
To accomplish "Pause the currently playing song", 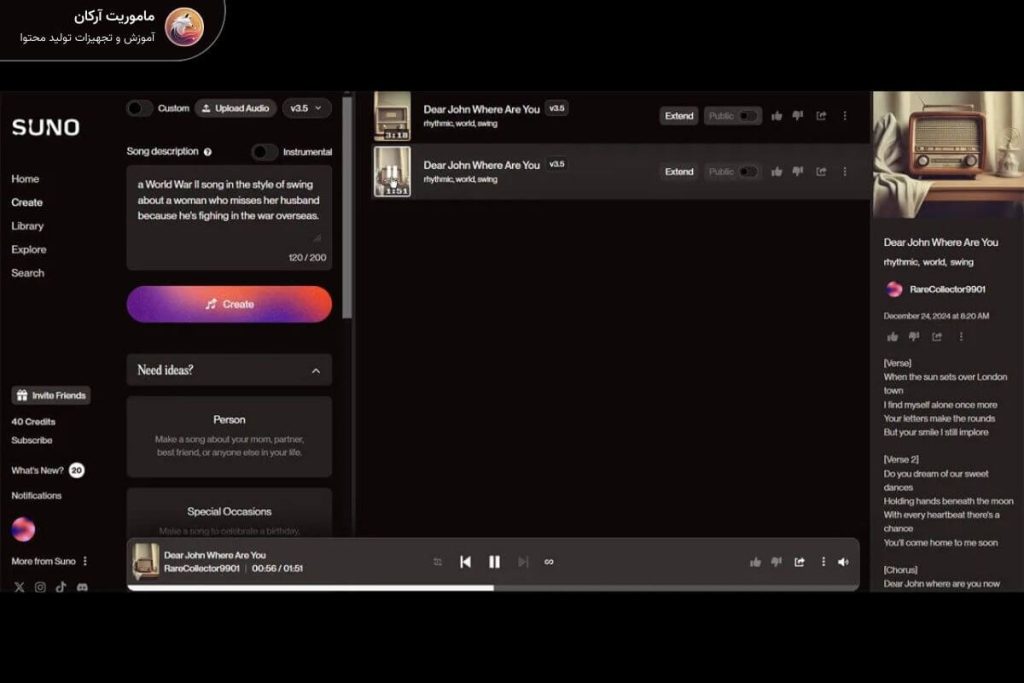I will click(x=494, y=561).
